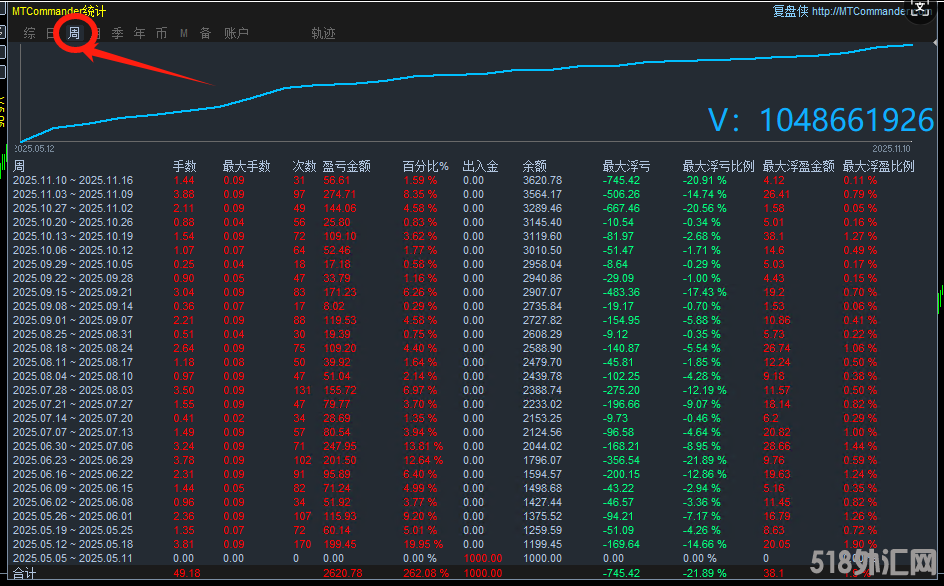The width and height of the screenshot is (944, 586).
Task: Open the http://MTCommander link
Action: [857, 12]
